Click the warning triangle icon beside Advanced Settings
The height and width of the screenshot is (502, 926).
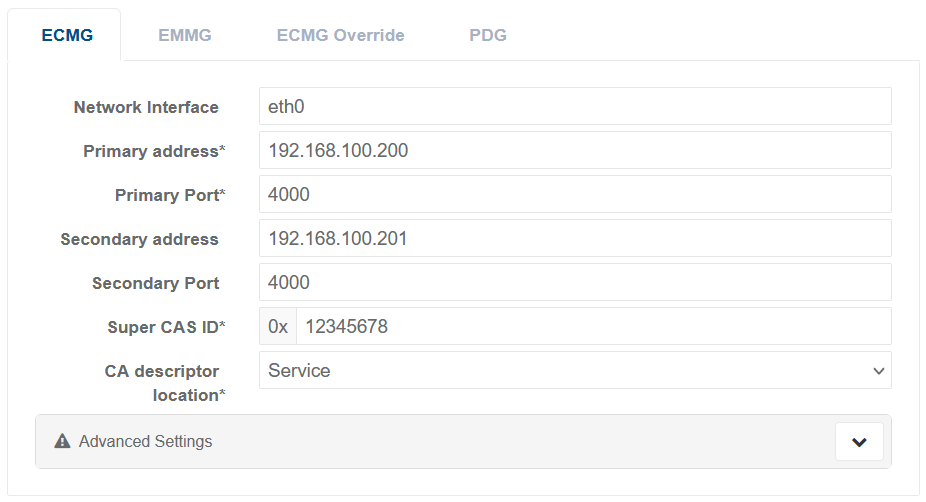pos(62,441)
